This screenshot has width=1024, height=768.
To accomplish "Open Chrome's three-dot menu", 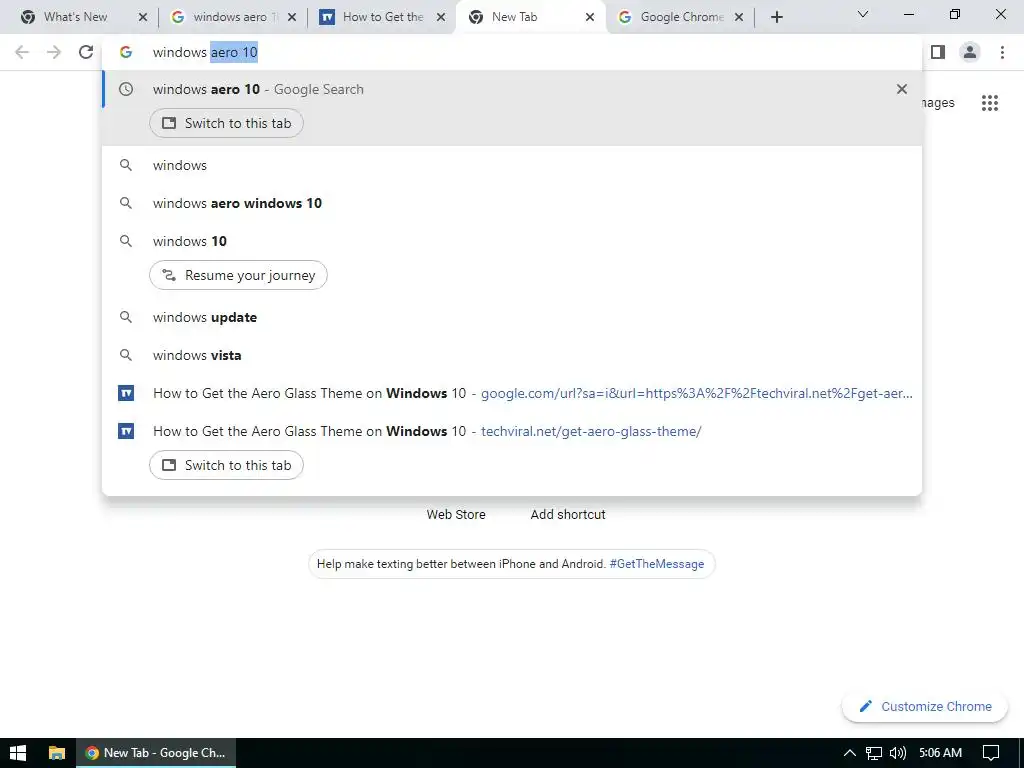I will tap(1002, 52).
